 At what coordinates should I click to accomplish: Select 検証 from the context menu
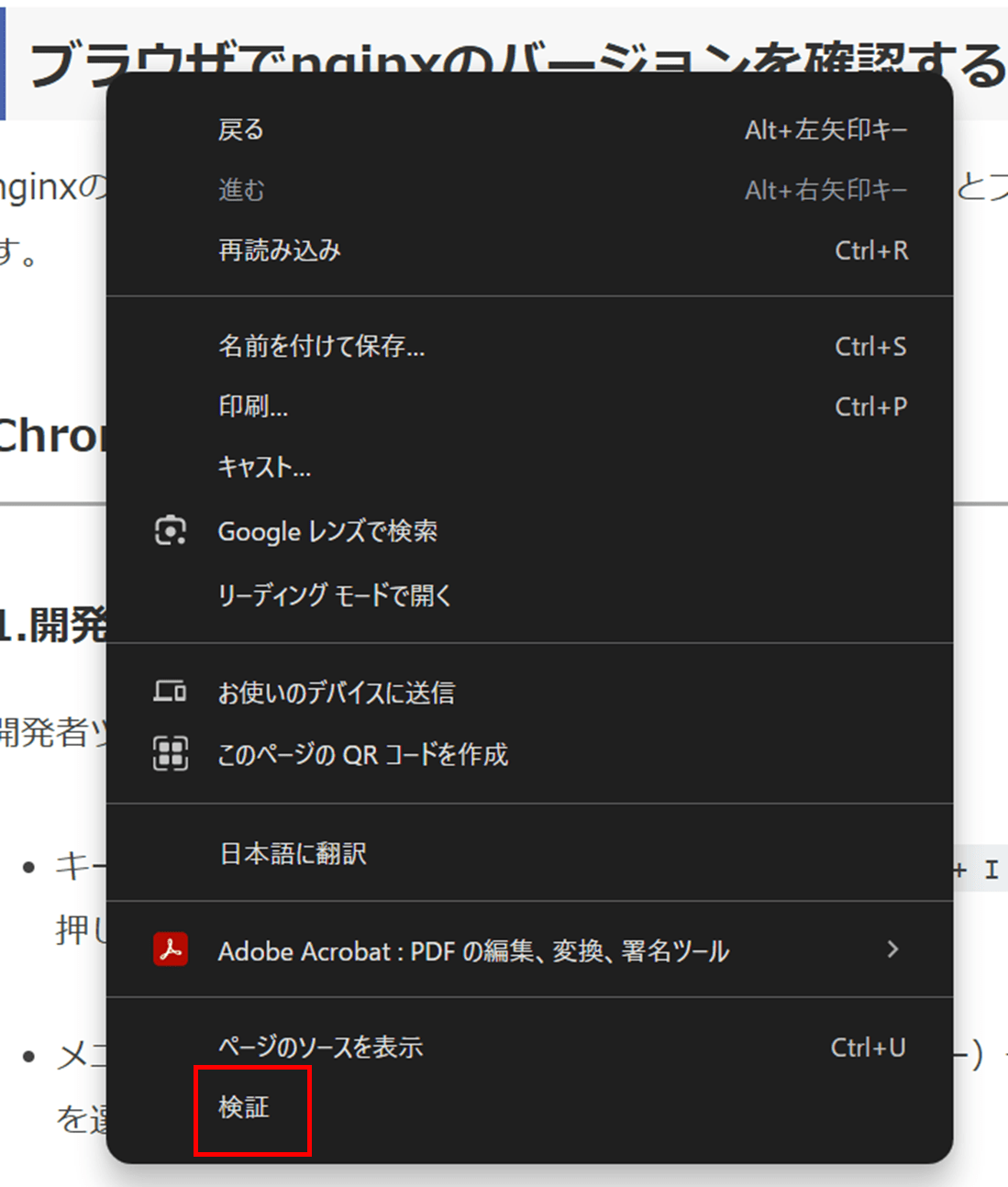coord(253,1108)
